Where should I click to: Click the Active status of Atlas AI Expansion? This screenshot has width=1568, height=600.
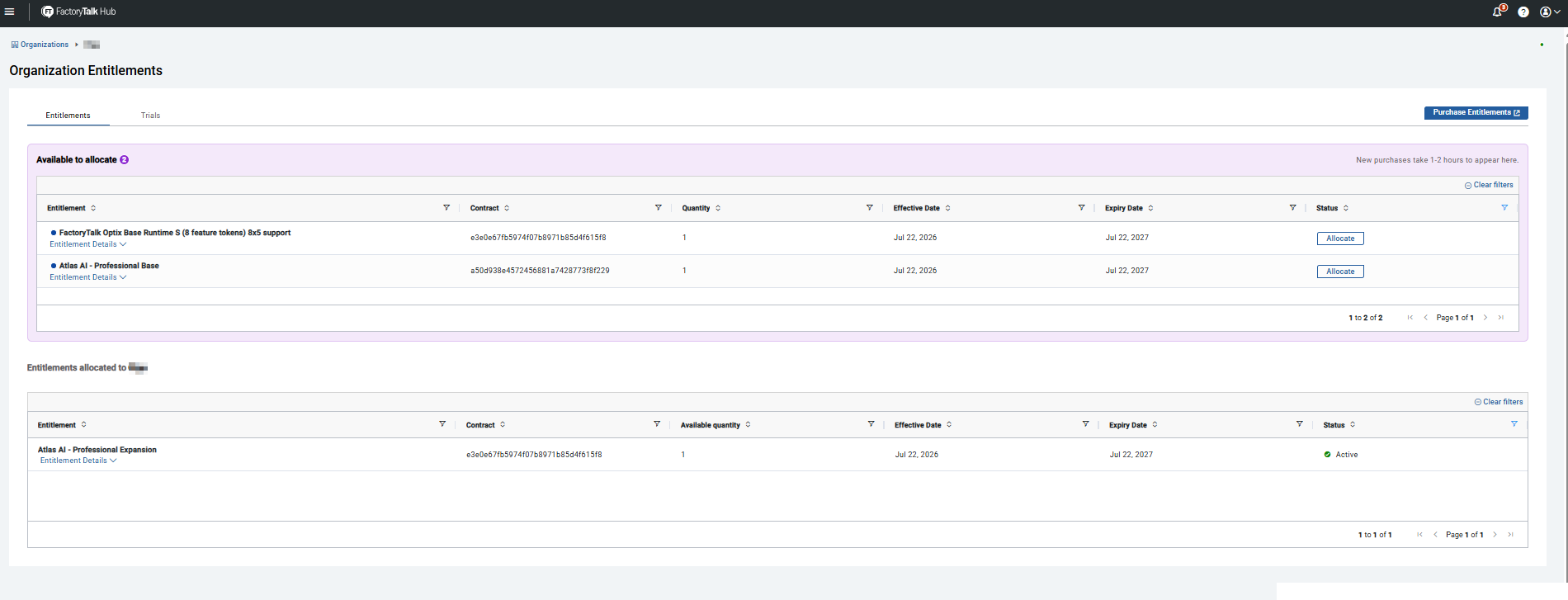pos(1341,455)
